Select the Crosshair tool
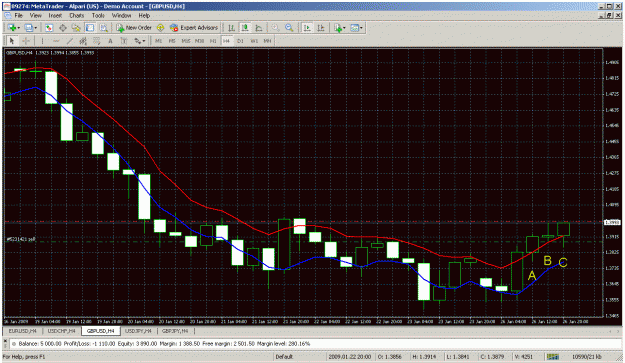 [x=26, y=41]
